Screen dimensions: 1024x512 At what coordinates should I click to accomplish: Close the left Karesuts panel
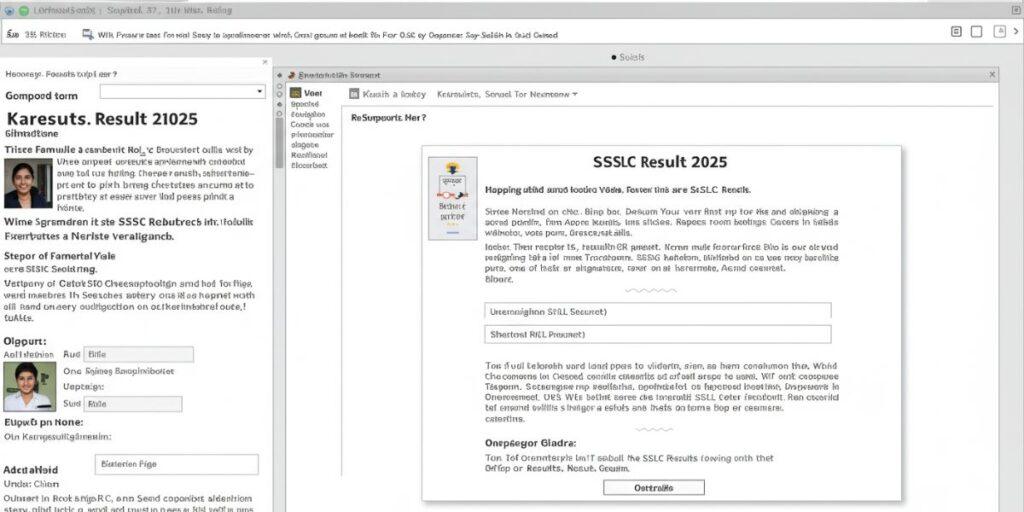point(264,62)
